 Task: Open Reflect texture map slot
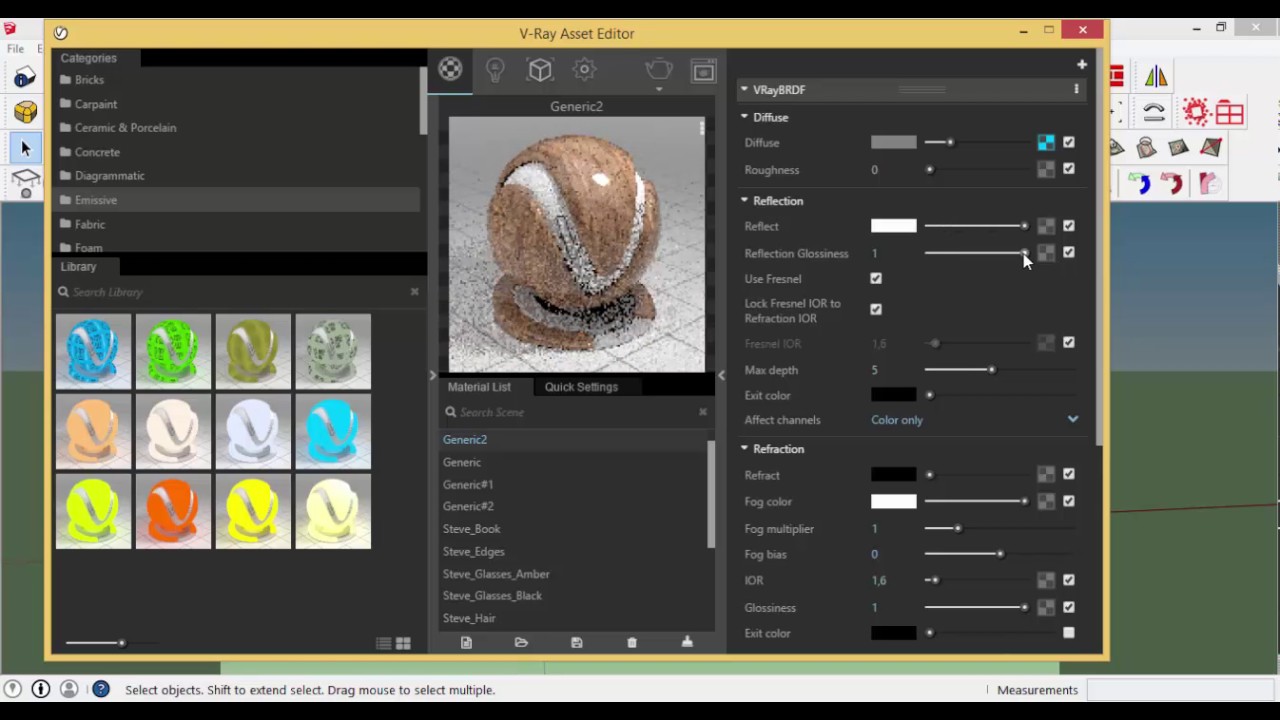[1046, 226]
